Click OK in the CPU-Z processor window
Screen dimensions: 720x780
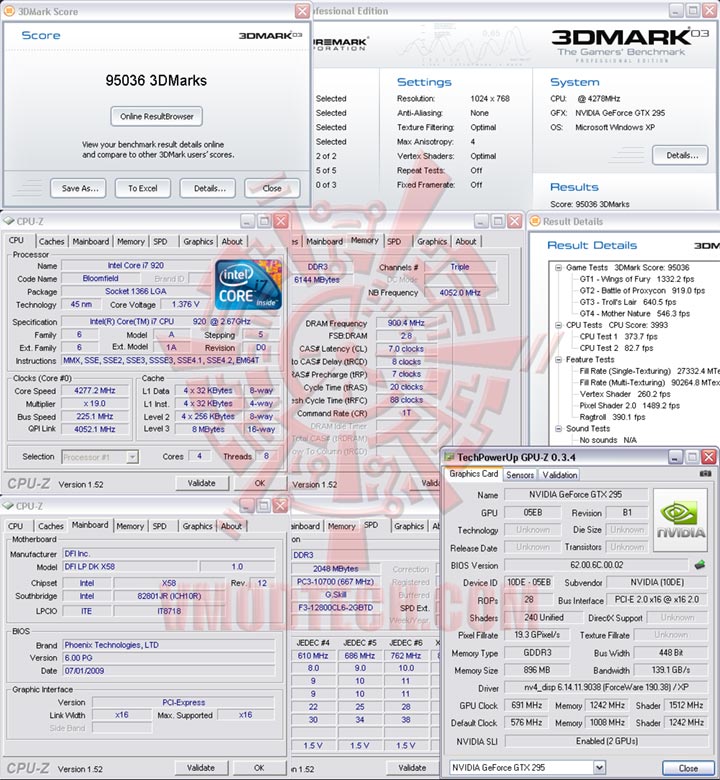[260, 483]
